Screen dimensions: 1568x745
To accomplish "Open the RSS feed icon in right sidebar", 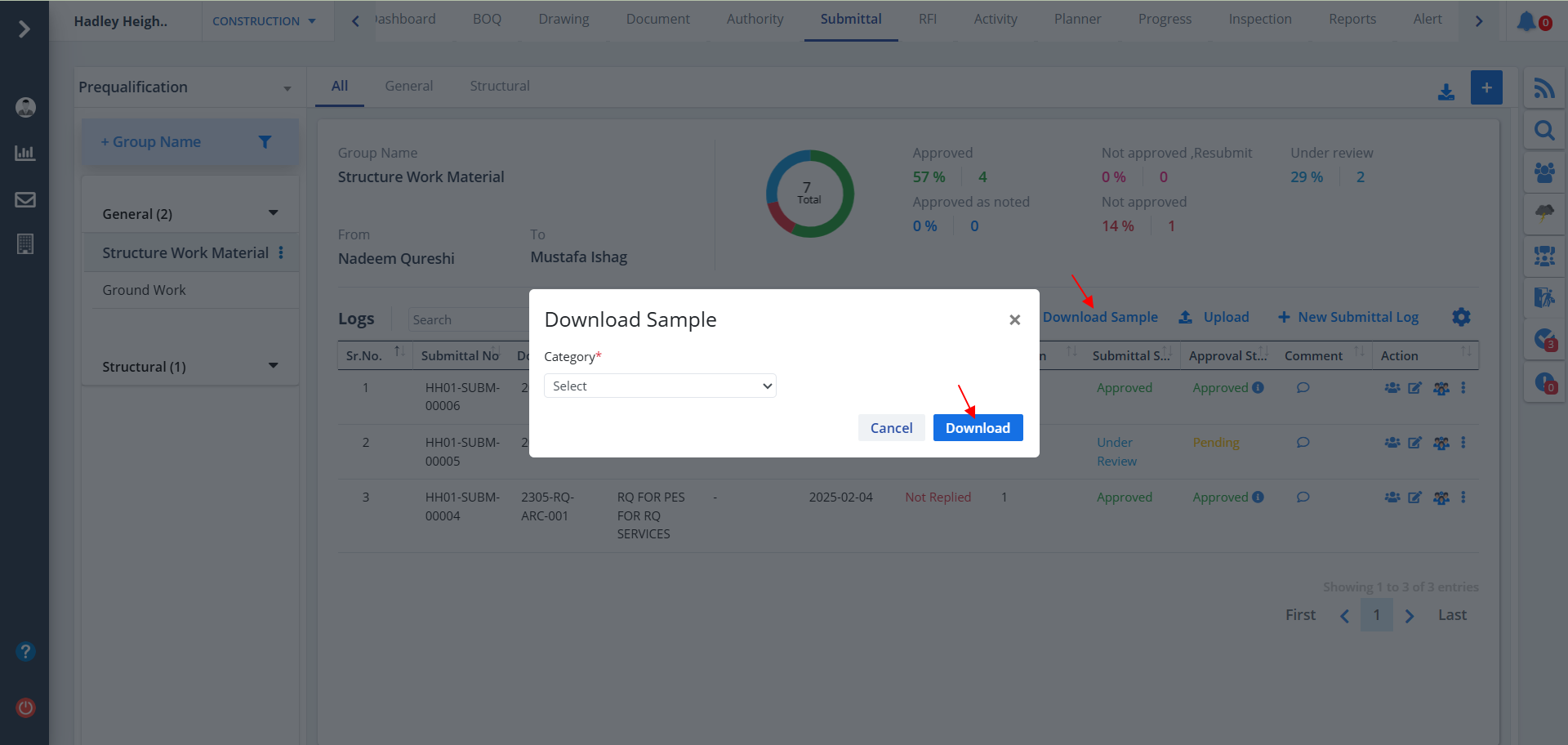I will click(x=1543, y=88).
